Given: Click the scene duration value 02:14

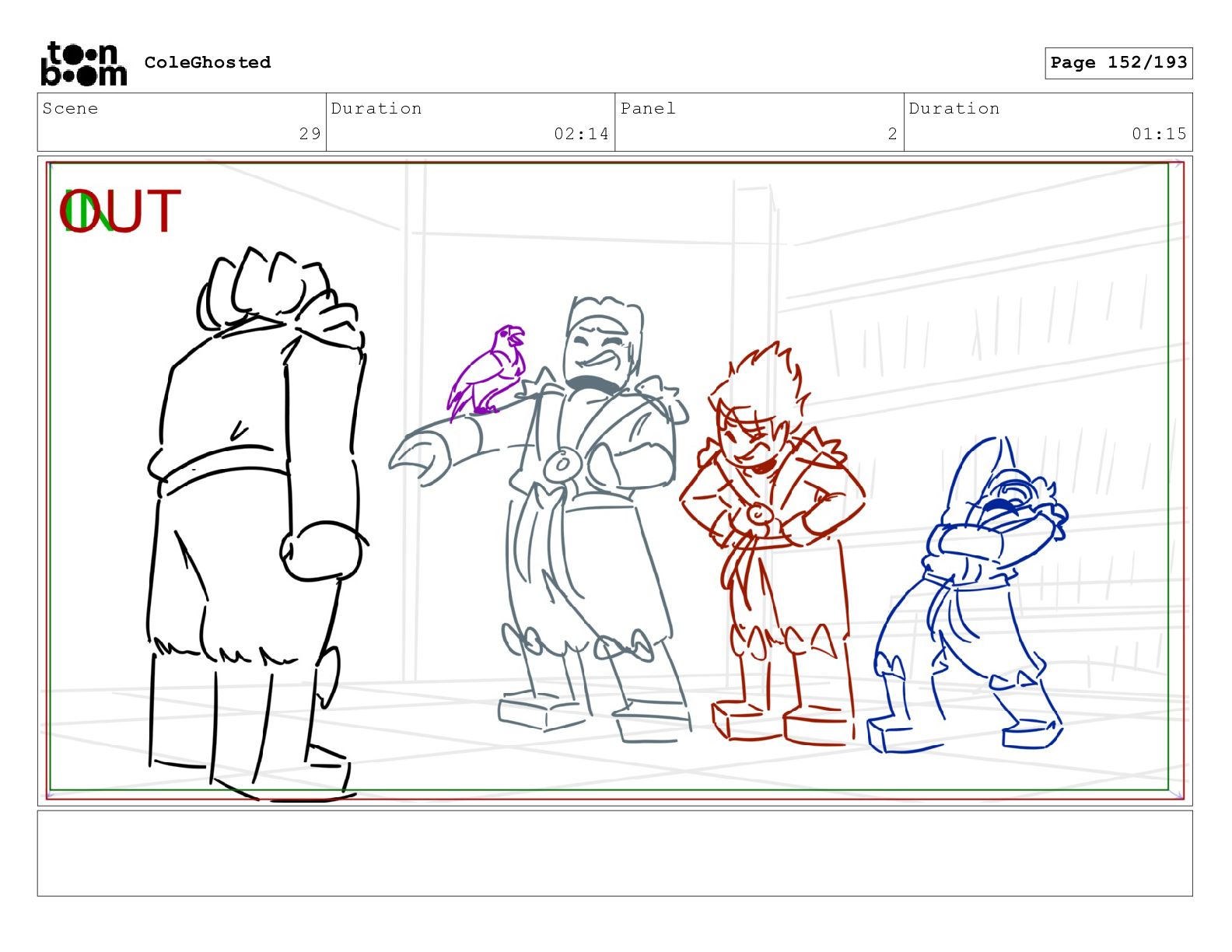Looking at the screenshot, I should 580,134.
